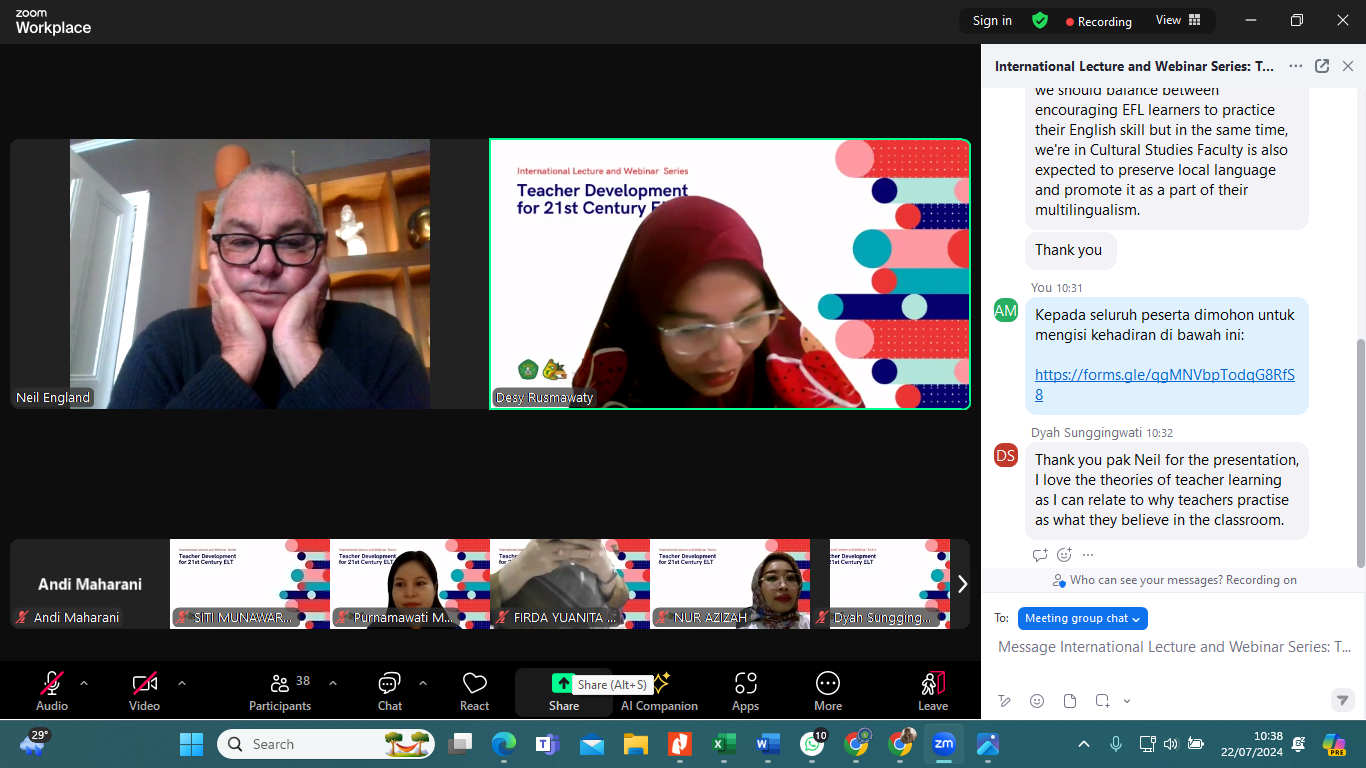Open the Apps icon in the toolbar
Screen dimensions: 1366x768
coord(745,684)
